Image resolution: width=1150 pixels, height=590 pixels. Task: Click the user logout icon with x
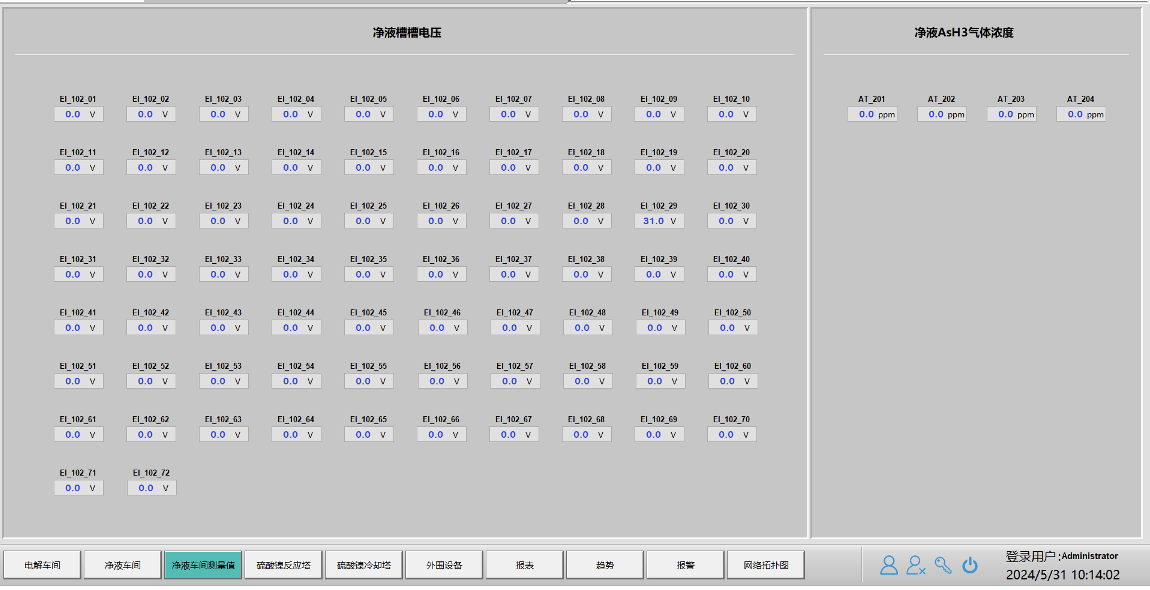click(915, 565)
